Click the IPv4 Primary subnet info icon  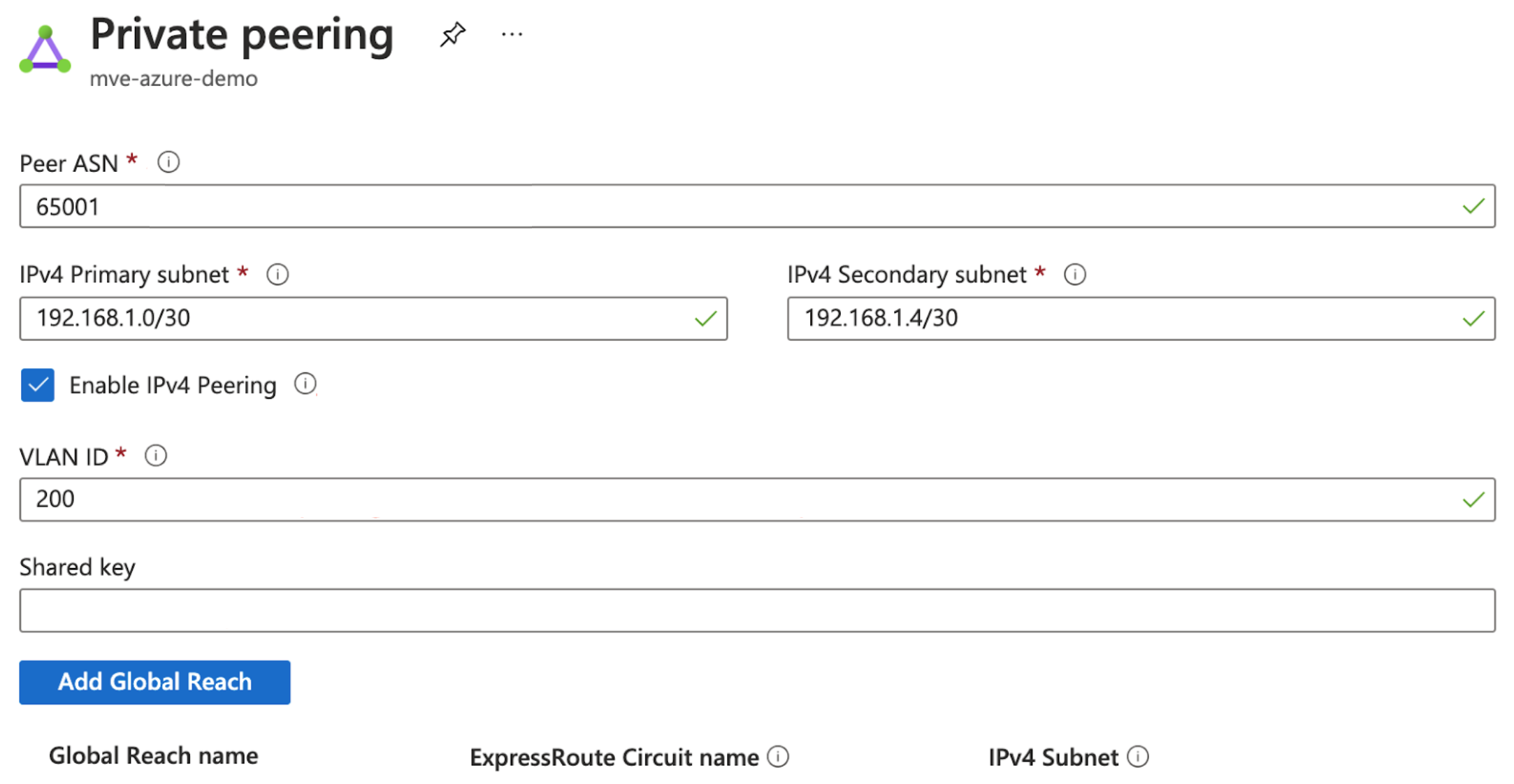point(277,275)
